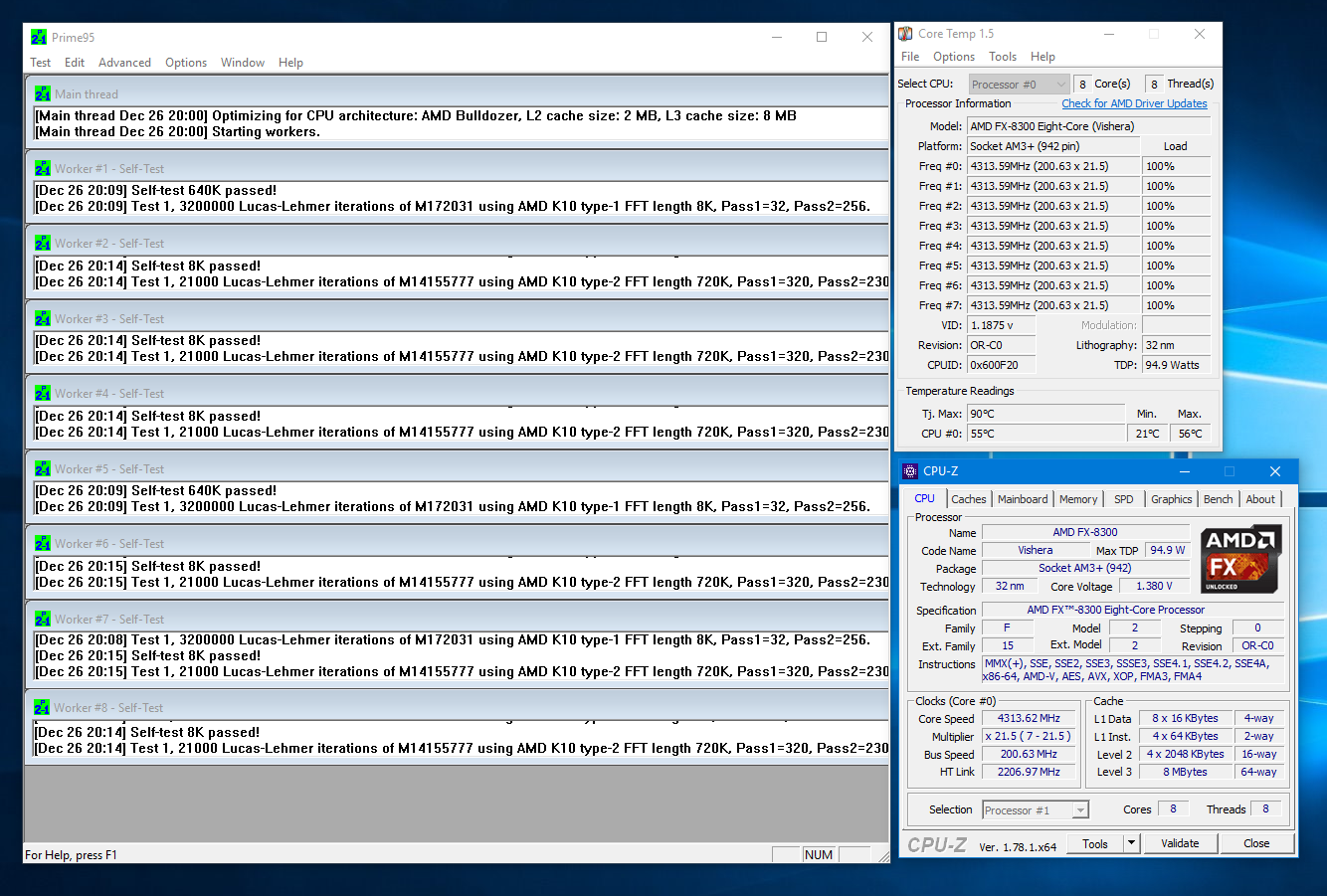Click the Worker #7 Self-Test icon
Image resolution: width=1327 pixels, height=896 pixels.
pyautogui.click(x=43, y=619)
